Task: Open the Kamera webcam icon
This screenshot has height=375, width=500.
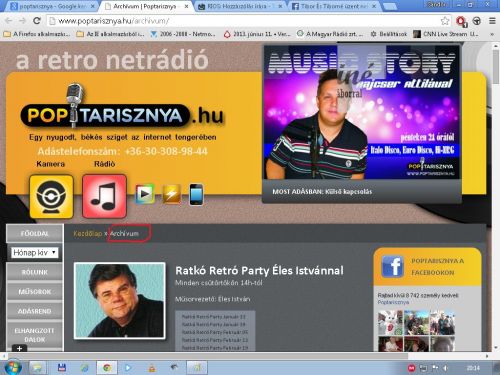Action: tap(51, 196)
